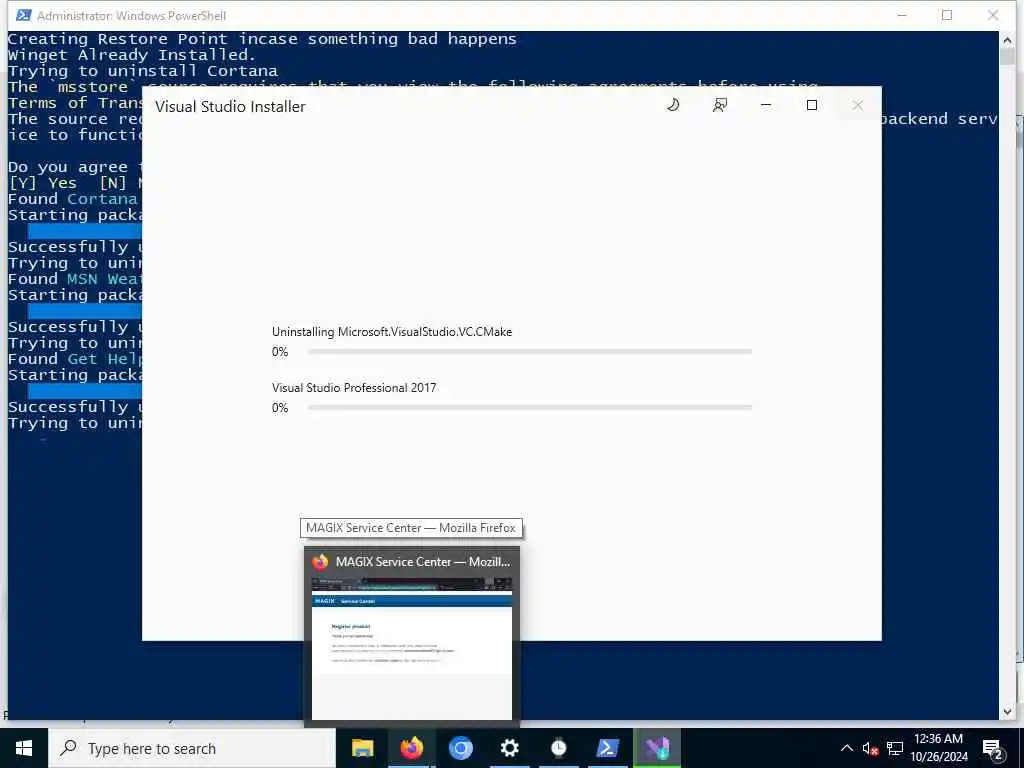Screen dimensions: 1024x768
Task: Show hidden system tray icons
Action: (846, 748)
